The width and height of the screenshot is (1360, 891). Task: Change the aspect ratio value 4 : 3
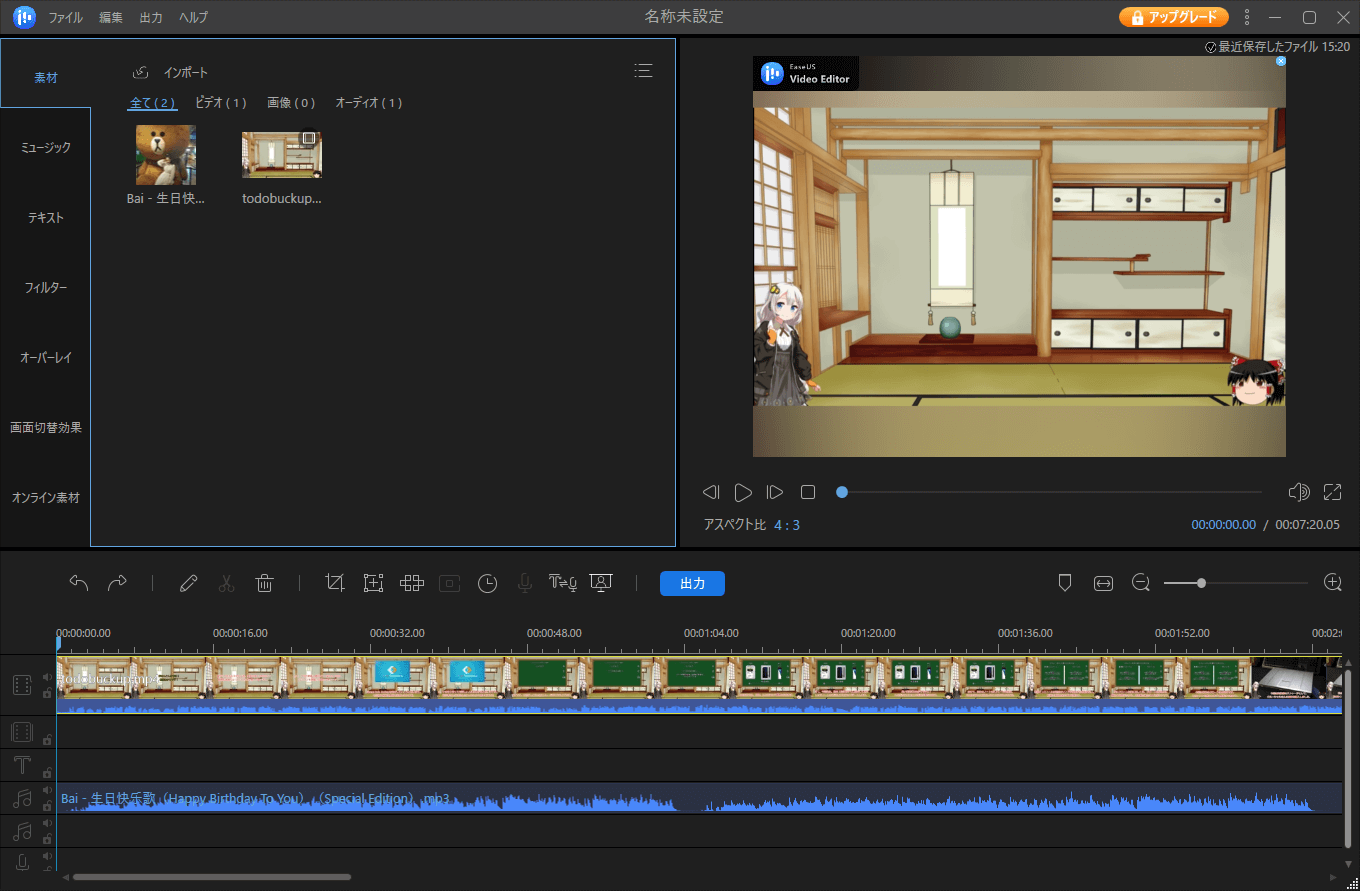[x=786, y=525]
